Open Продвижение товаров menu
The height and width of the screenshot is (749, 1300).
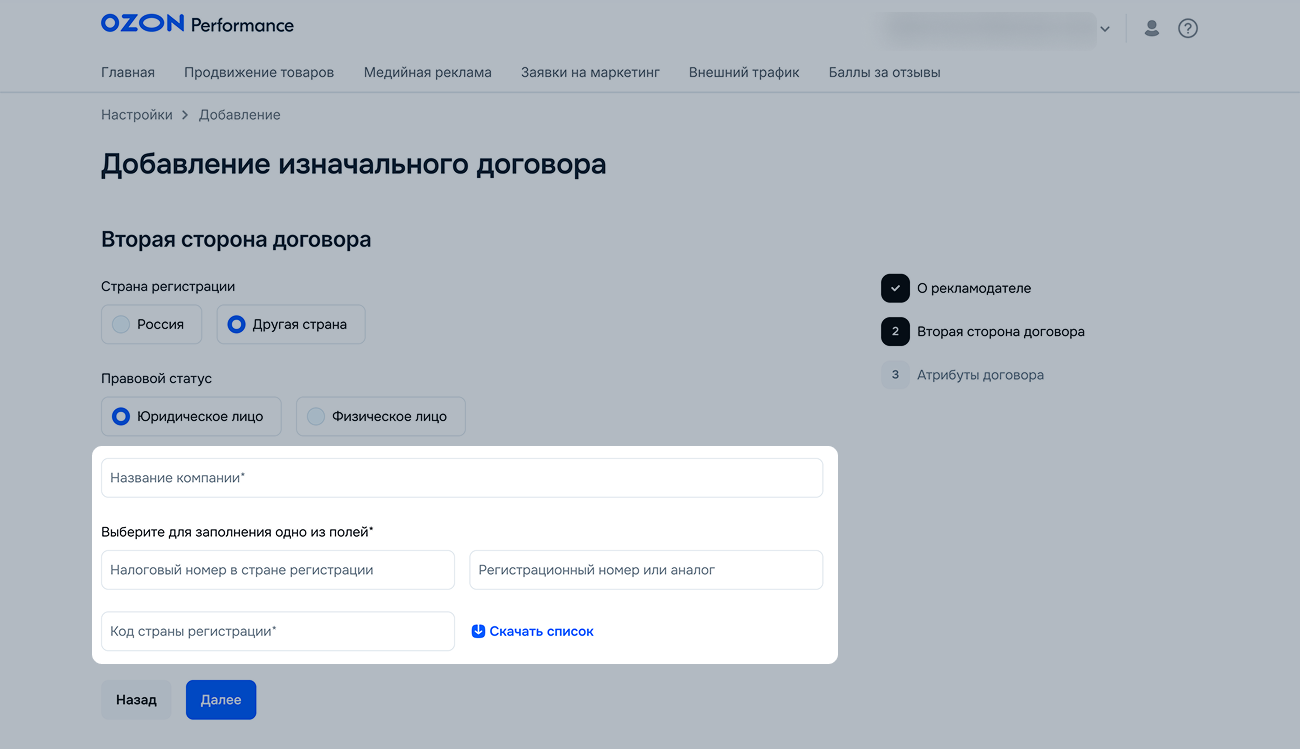pos(259,72)
